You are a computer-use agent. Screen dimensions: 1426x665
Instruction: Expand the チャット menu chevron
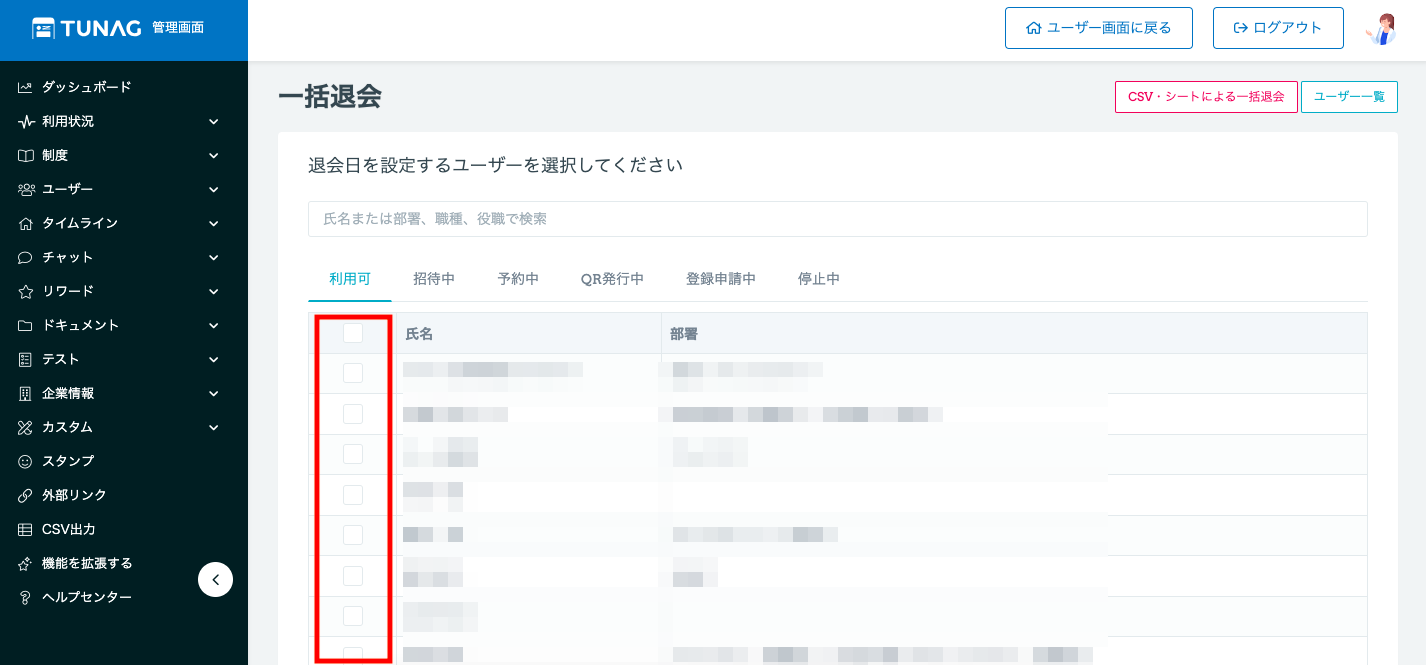point(213,257)
